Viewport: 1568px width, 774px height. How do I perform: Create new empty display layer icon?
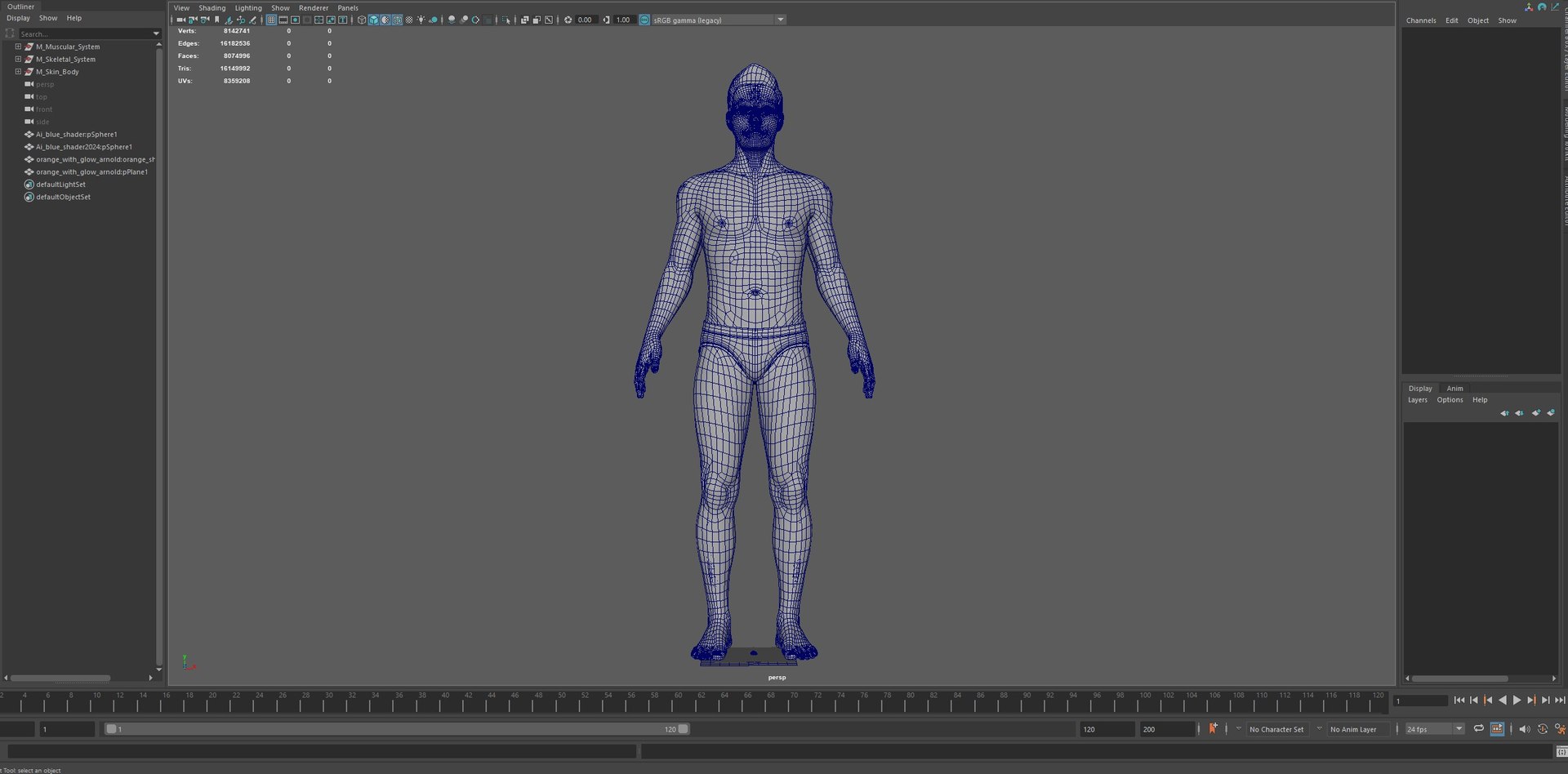[x=1536, y=413]
